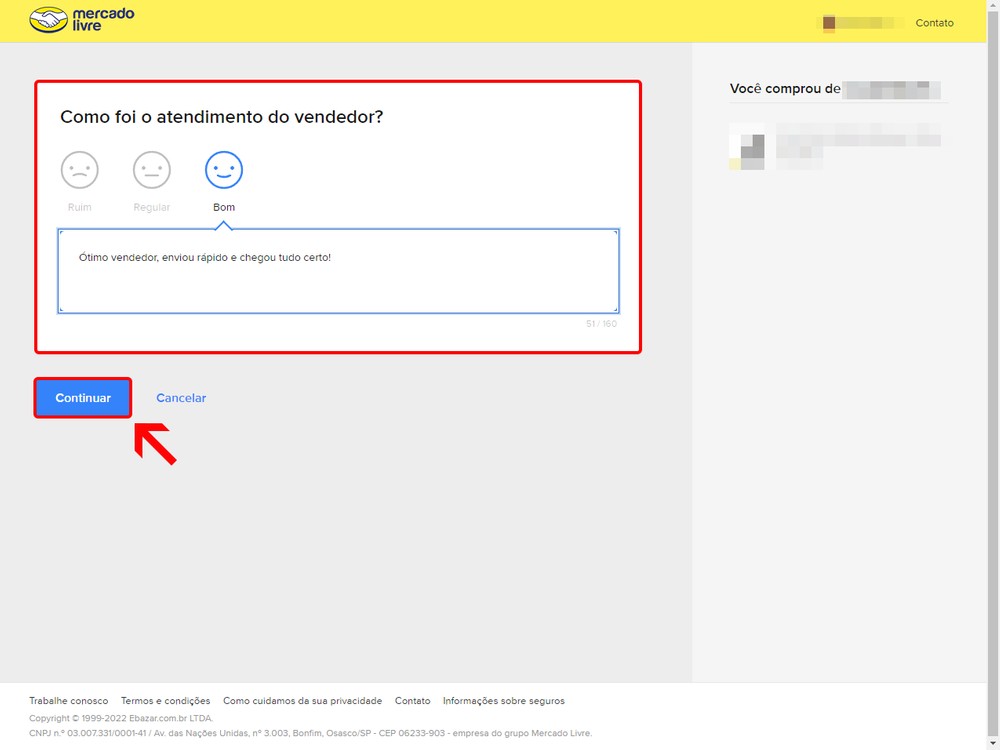
Task: Open the footer Contato link
Action: tap(412, 701)
